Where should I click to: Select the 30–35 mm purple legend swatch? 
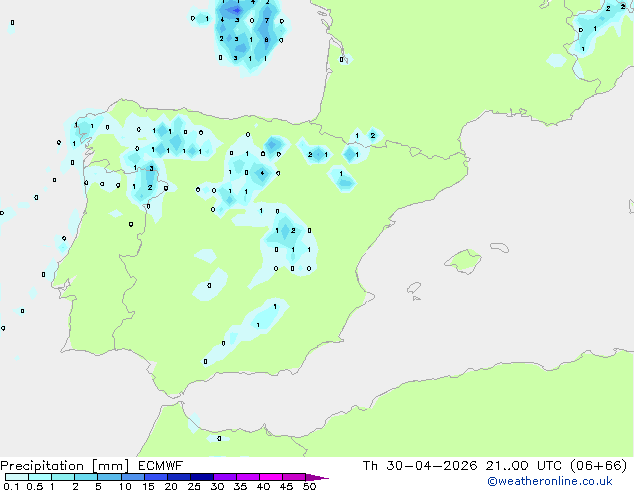coord(224,477)
